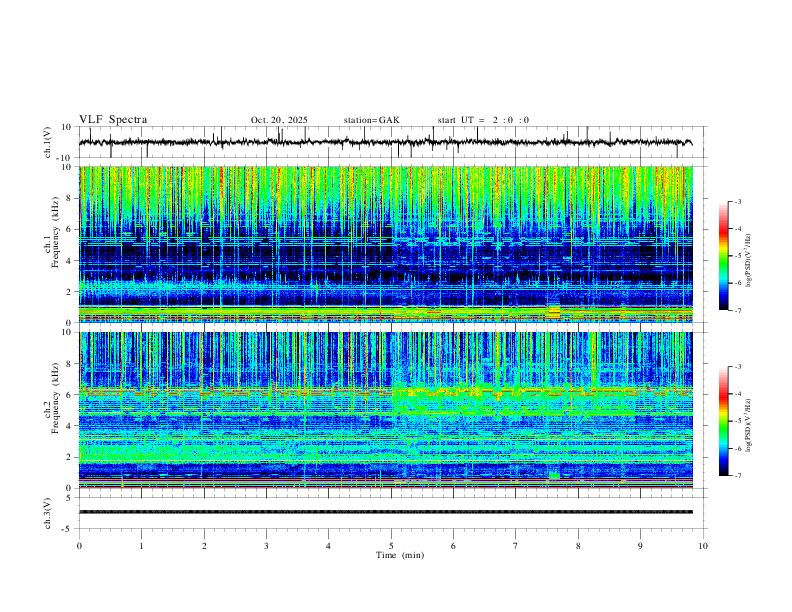792x612 pixels.
Task: Select the "Oct. 20, 2025" date text
Action: (279, 120)
